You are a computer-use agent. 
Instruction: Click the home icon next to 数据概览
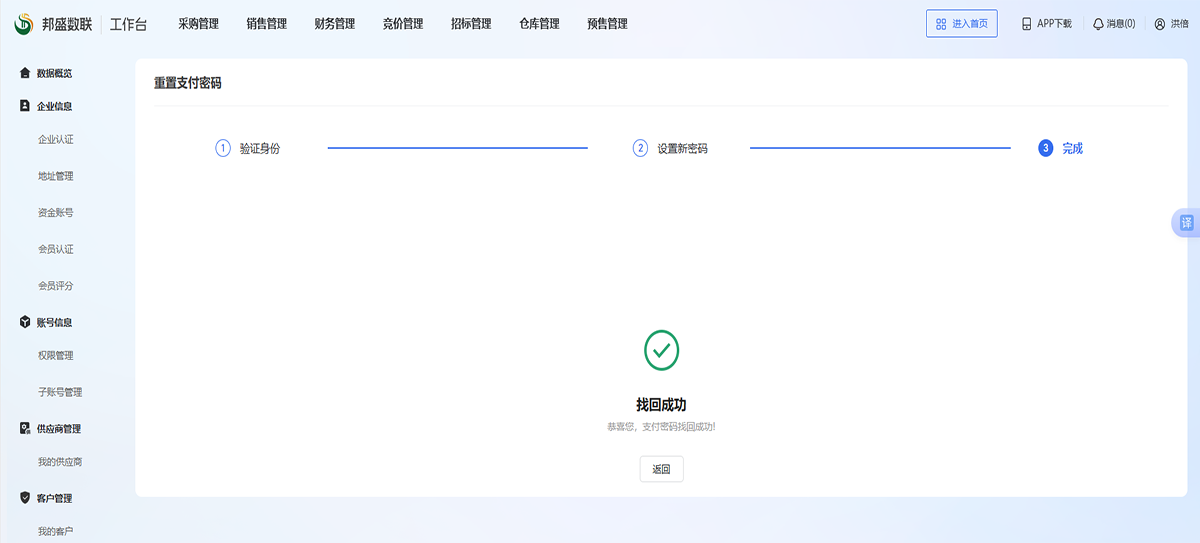[x=25, y=73]
